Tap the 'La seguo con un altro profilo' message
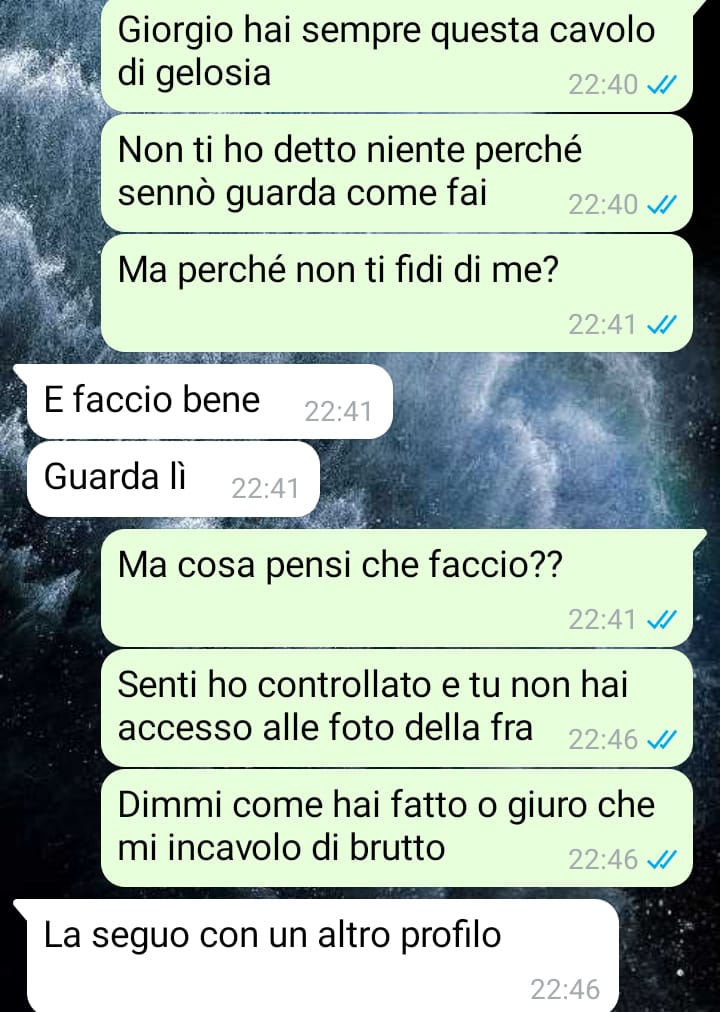Viewport: 720px width, 1012px height. 322,955
